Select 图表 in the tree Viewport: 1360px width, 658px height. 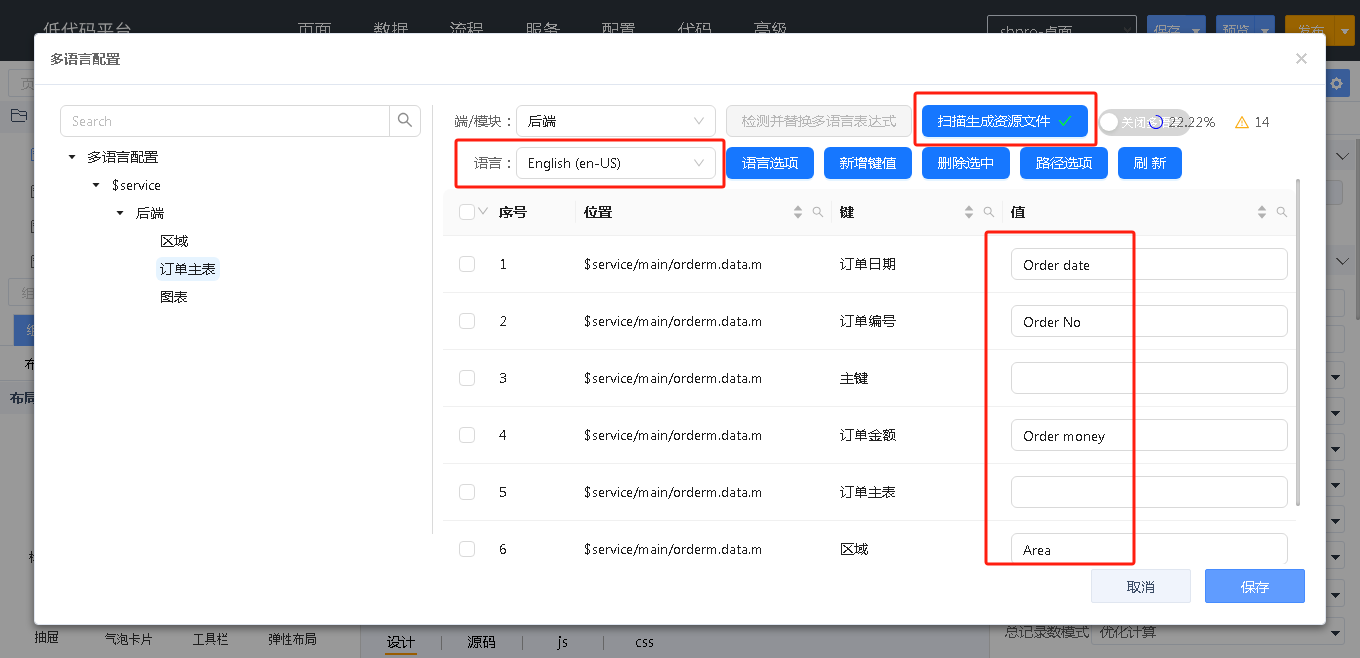click(174, 297)
